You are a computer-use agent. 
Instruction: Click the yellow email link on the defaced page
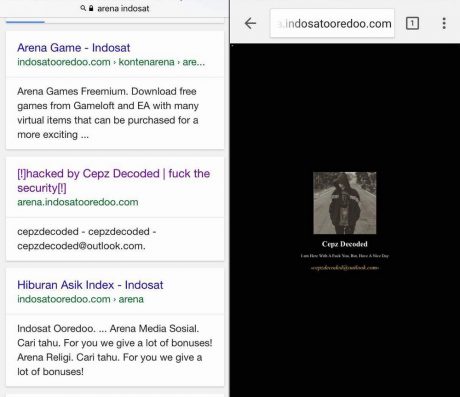pyautogui.click(x=345, y=268)
